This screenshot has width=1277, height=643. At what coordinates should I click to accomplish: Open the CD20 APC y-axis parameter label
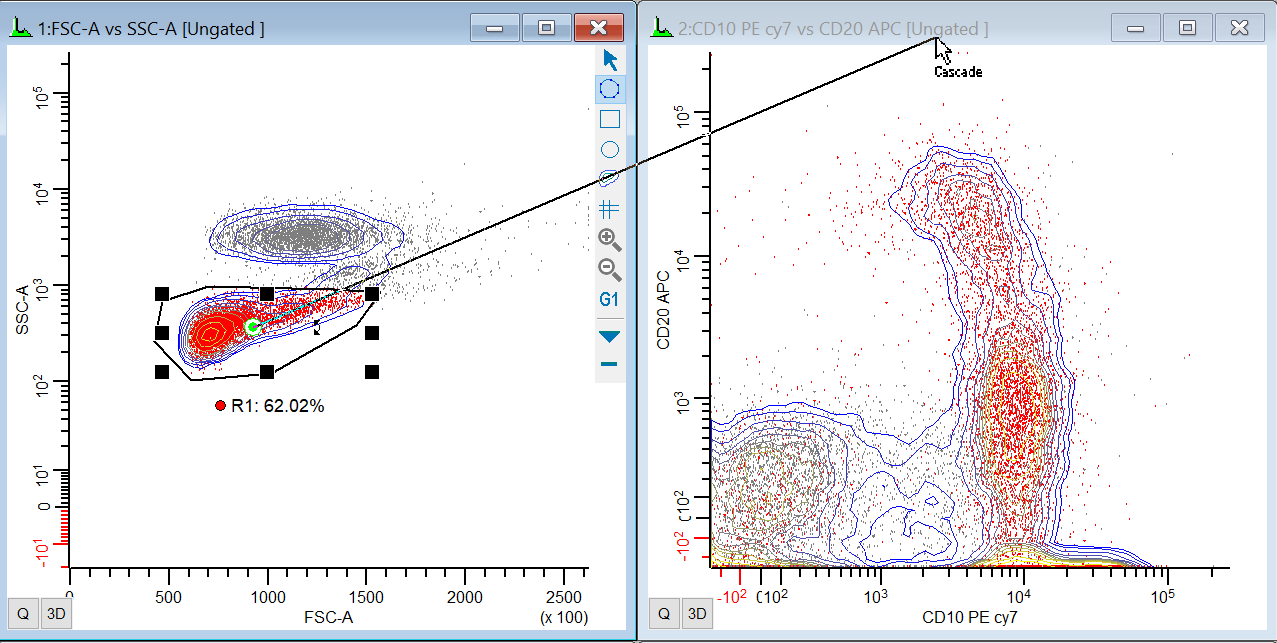coord(662,314)
